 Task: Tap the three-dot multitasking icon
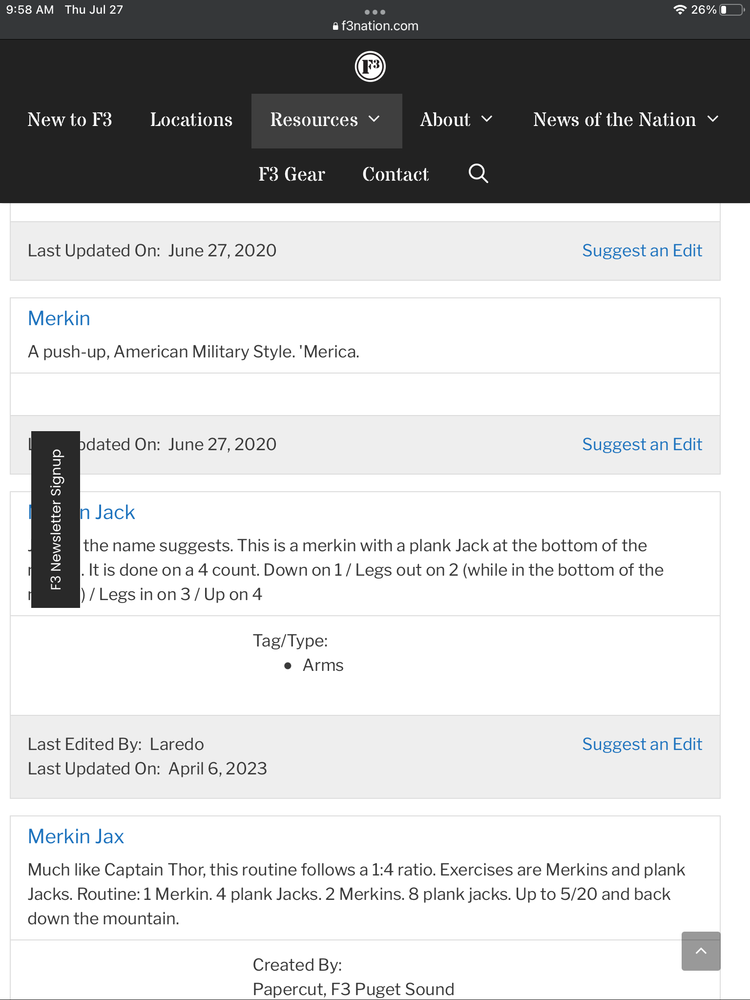coord(375,12)
